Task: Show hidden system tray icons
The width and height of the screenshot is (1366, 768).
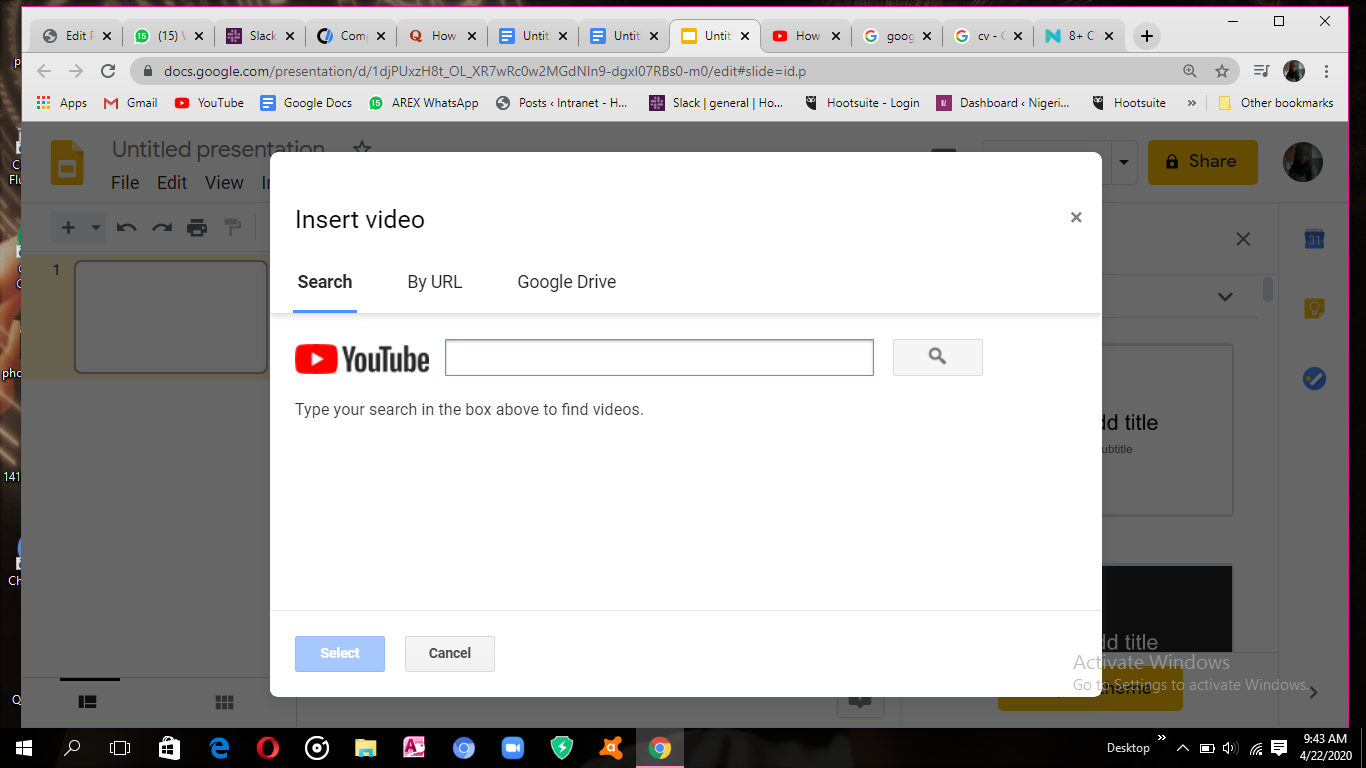Action: pos(1183,748)
